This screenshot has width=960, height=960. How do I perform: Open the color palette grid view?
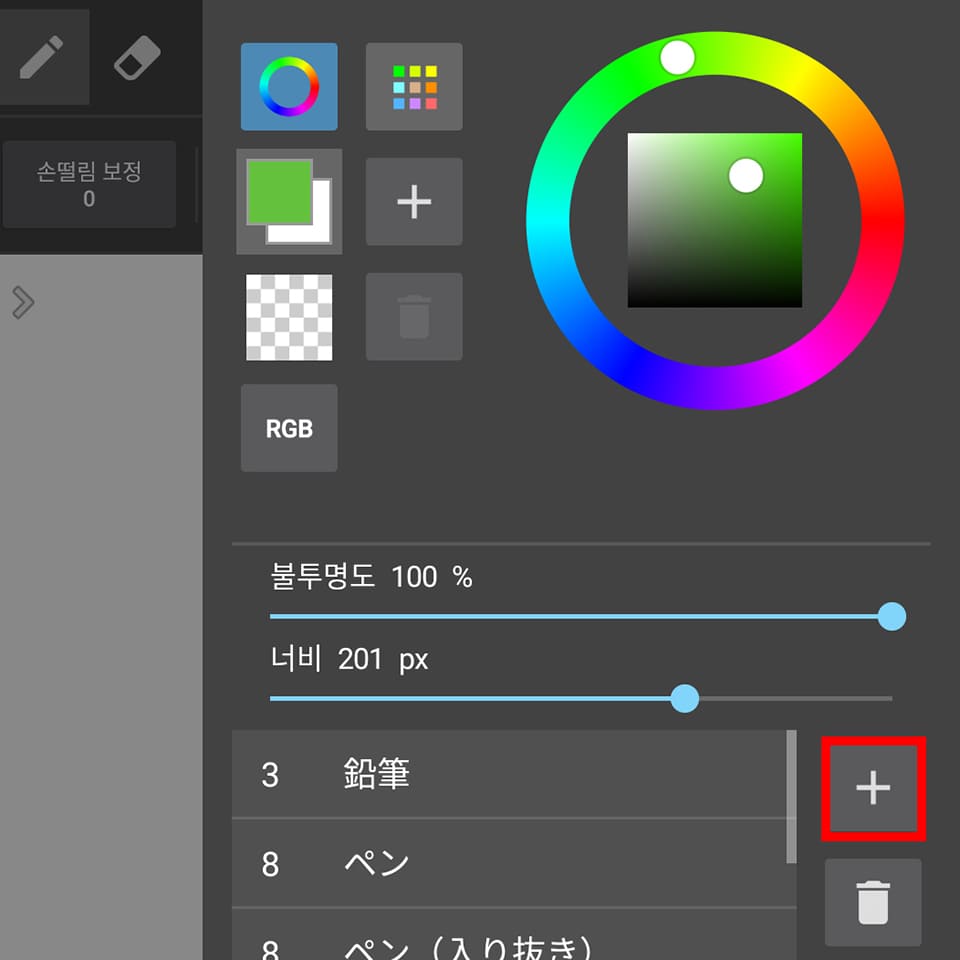(x=414, y=86)
